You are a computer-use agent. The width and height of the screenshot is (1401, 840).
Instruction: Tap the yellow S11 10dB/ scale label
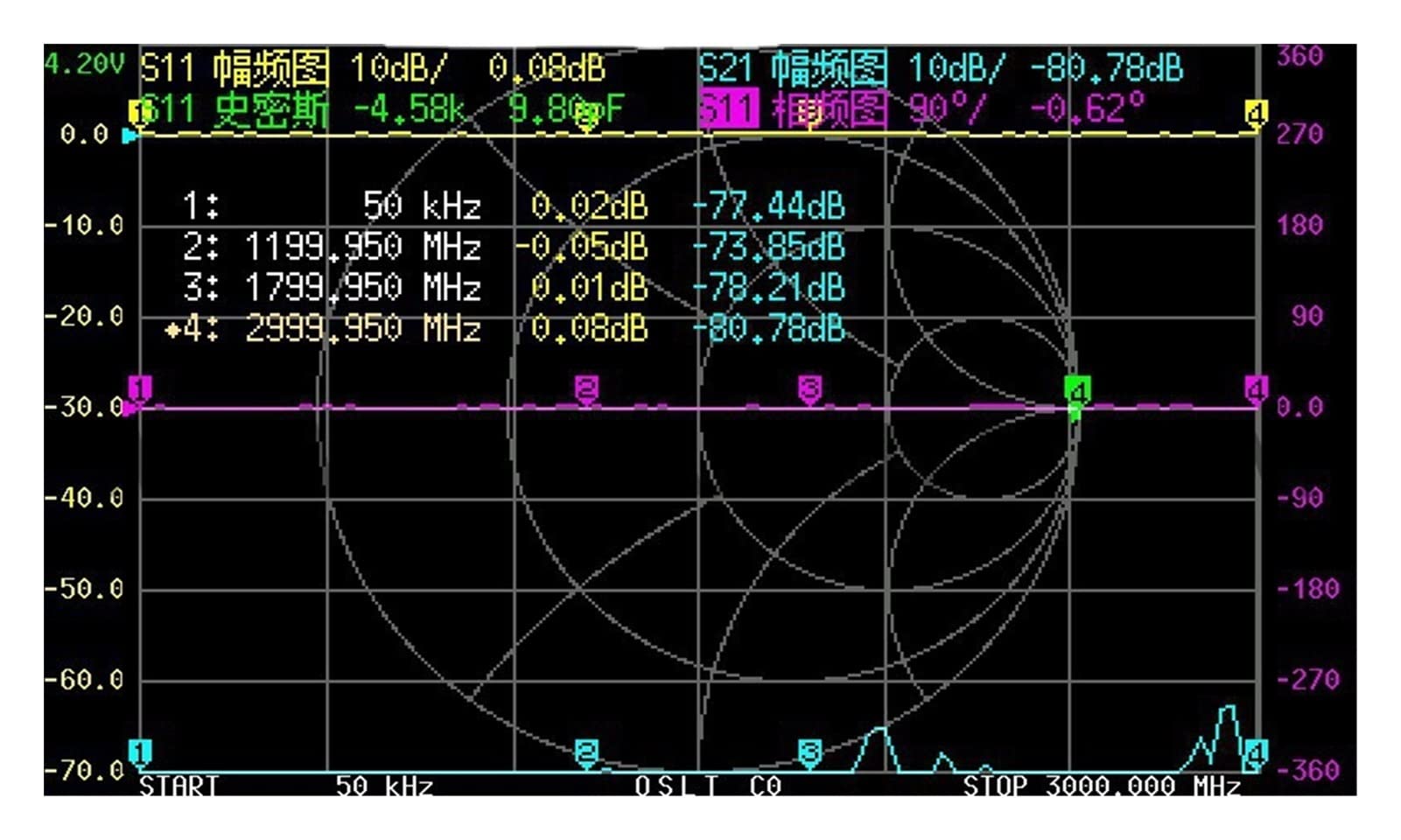(x=398, y=67)
